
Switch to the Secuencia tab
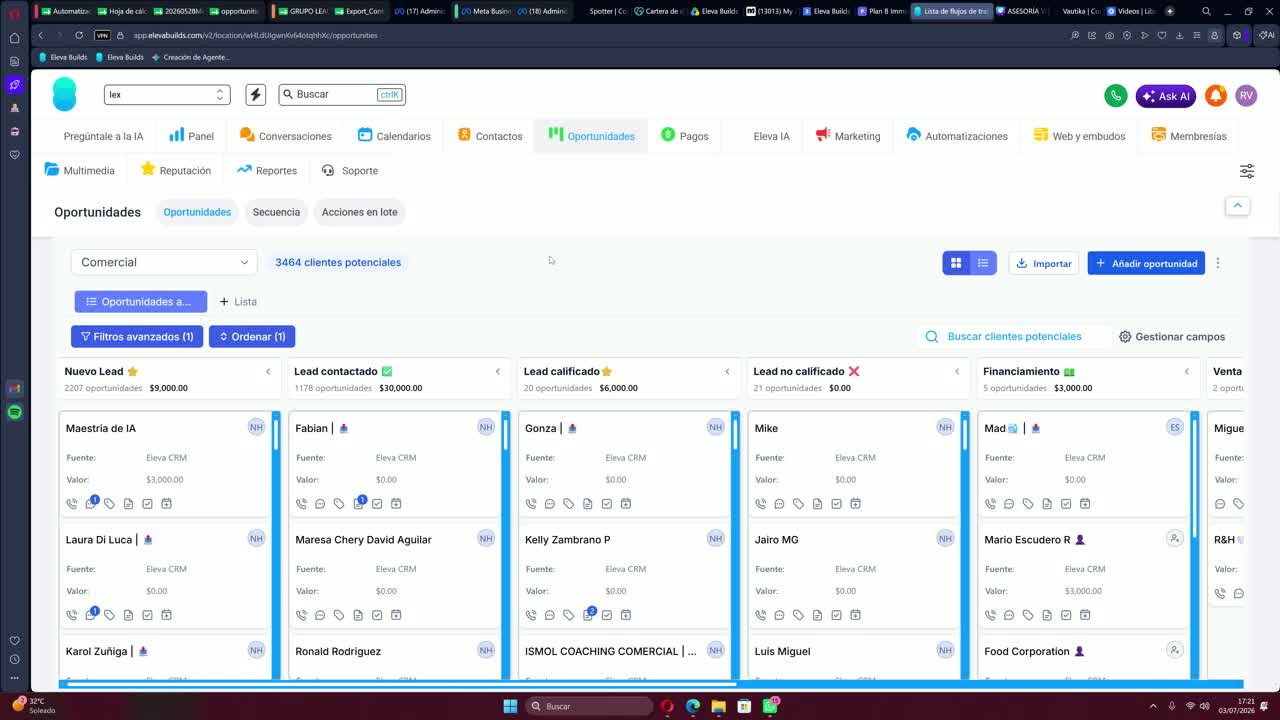point(276,212)
